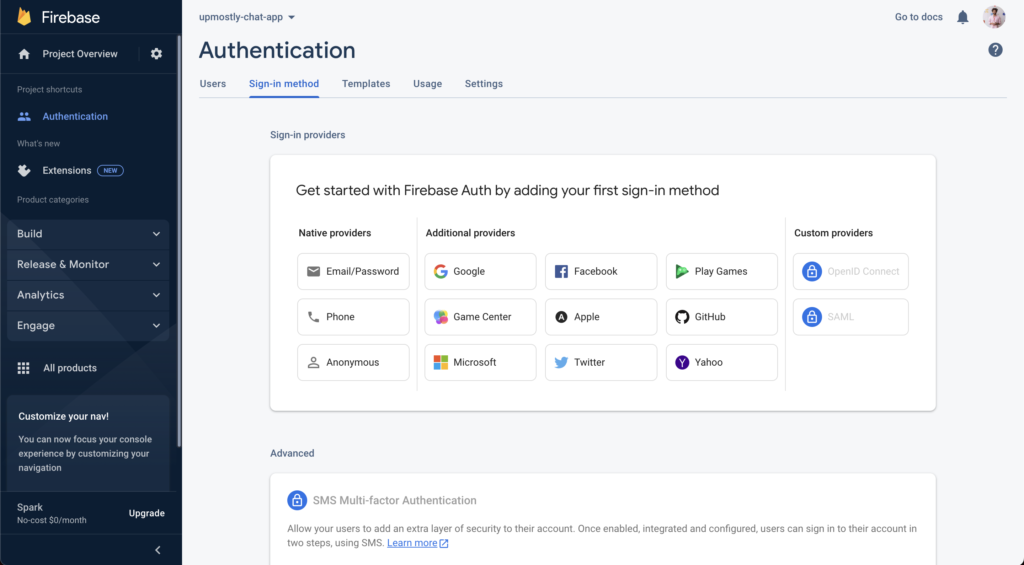This screenshot has width=1024, height=565.
Task: Open the upmostly-chat-app project dropdown
Action: [247, 17]
